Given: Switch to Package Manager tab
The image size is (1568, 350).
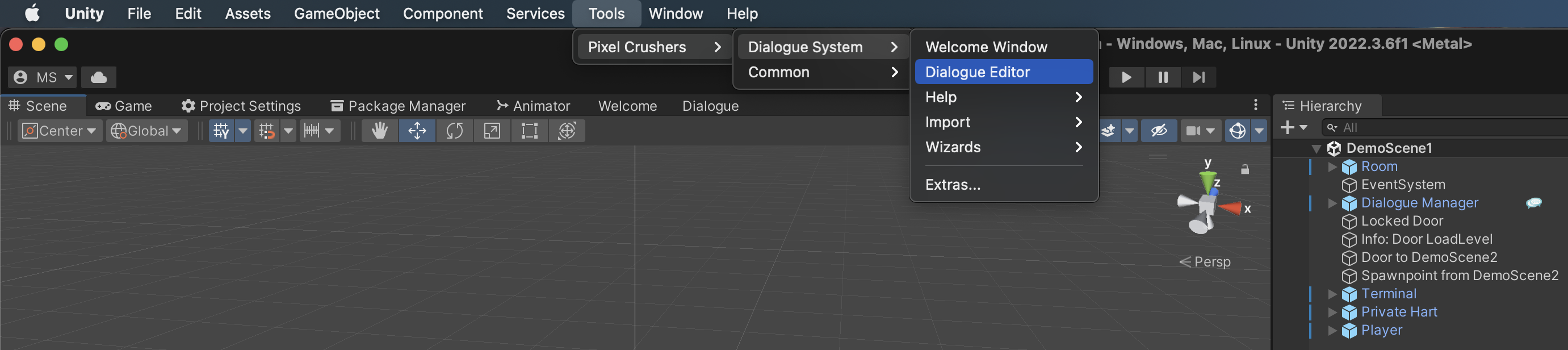Looking at the screenshot, I should 397,106.
